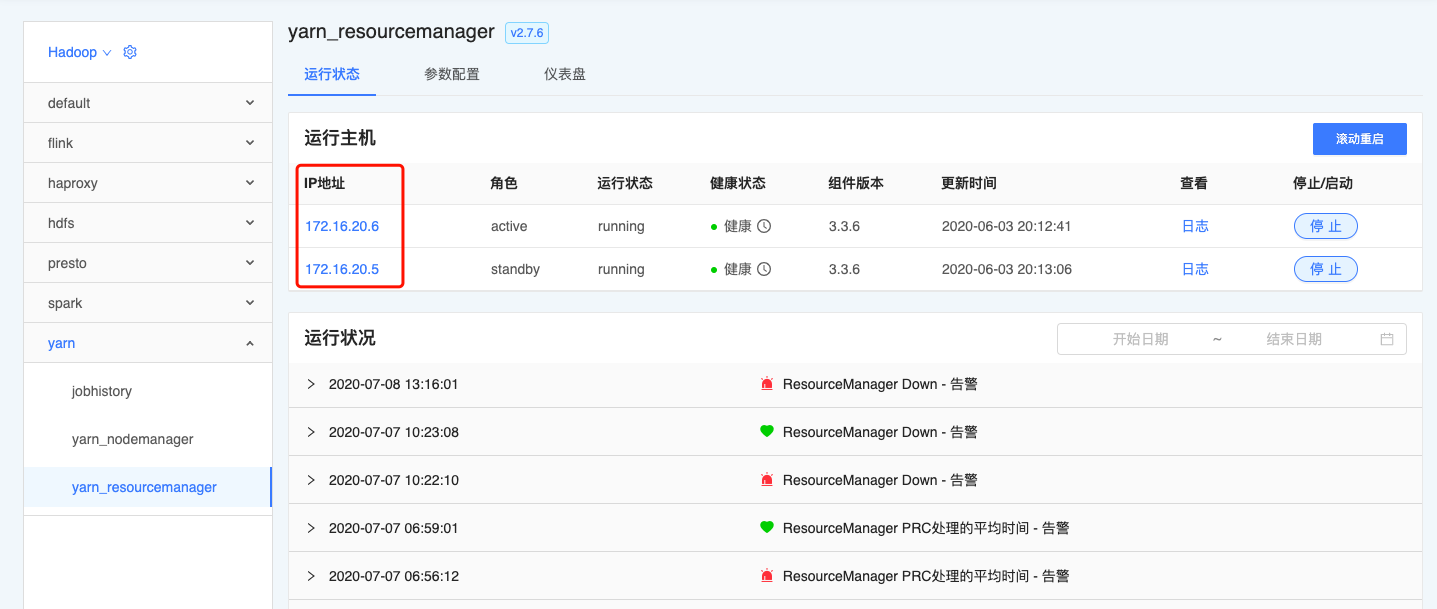Click green heart icon for 2020-07-07 06:59:01 entry
Image resolution: width=1437 pixels, height=609 pixels.
pyautogui.click(x=767, y=528)
